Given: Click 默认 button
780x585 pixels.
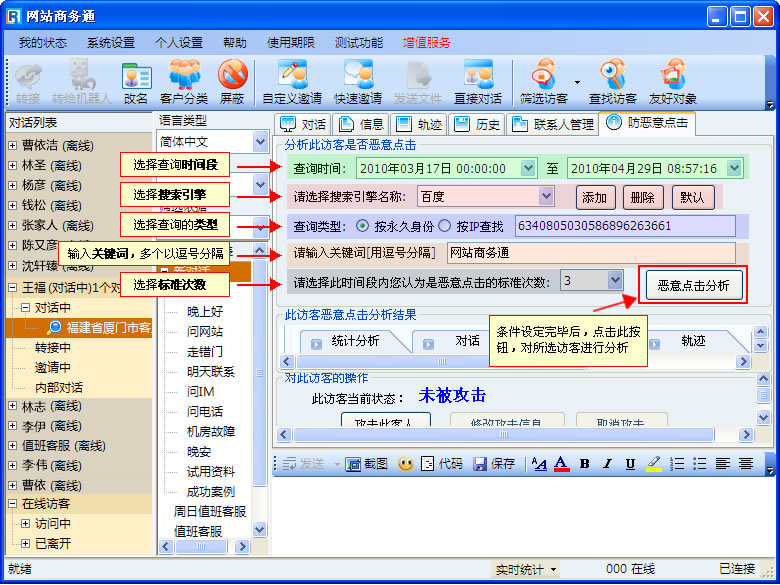Looking at the screenshot, I should pyautogui.click(x=692, y=198).
